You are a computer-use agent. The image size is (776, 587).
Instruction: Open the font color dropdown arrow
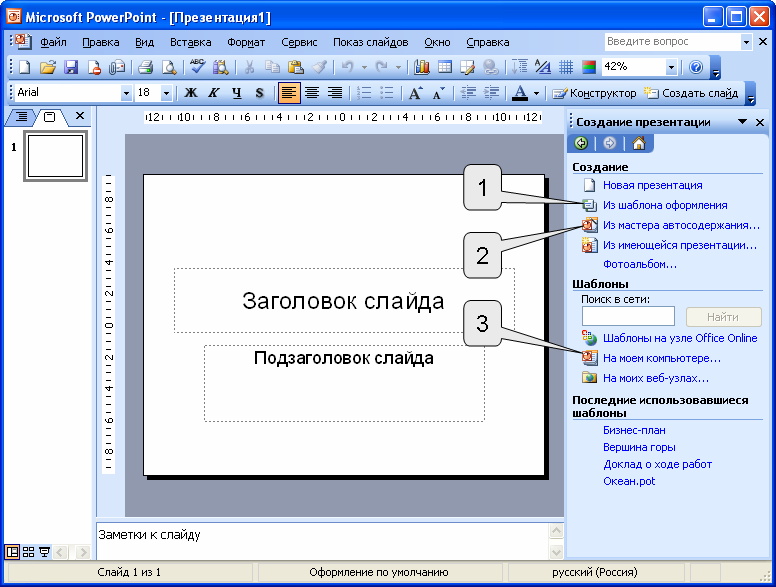pyautogui.click(x=536, y=93)
